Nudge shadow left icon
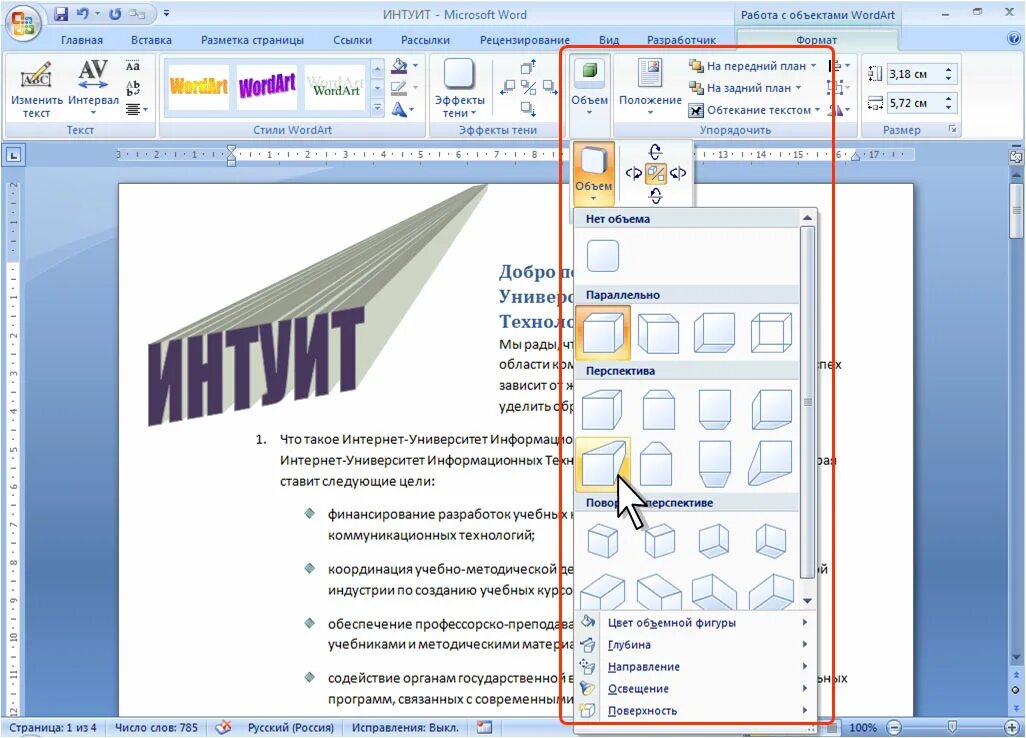The height and width of the screenshot is (738, 1026). coord(507,88)
